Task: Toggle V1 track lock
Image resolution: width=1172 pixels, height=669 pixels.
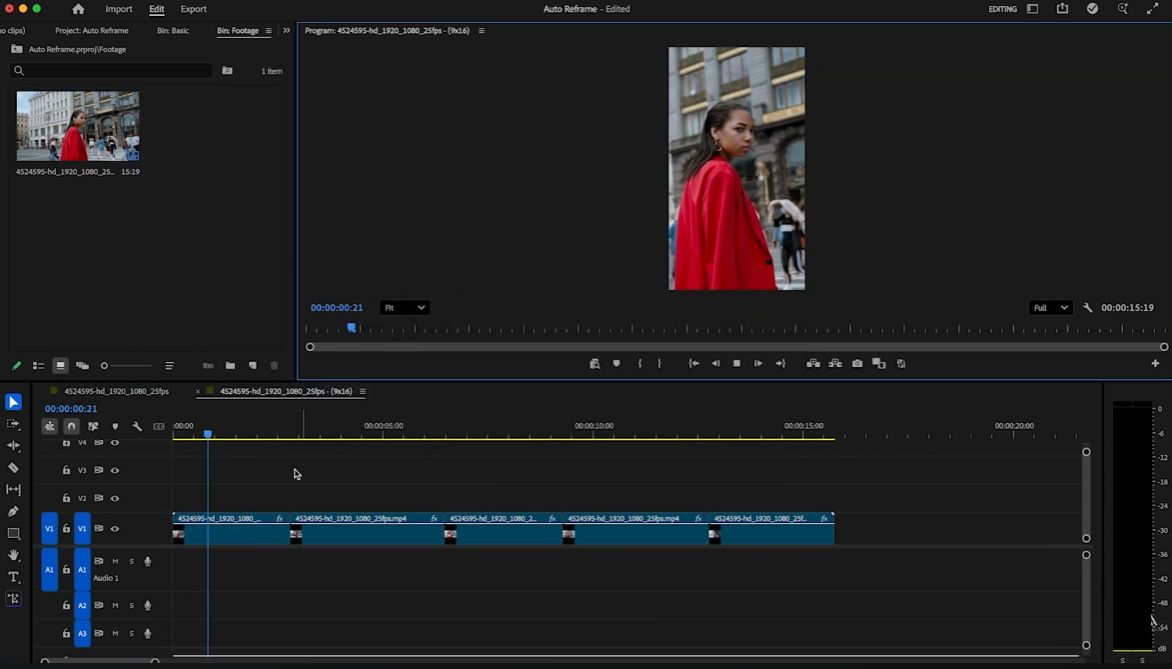Action: pos(67,528)
